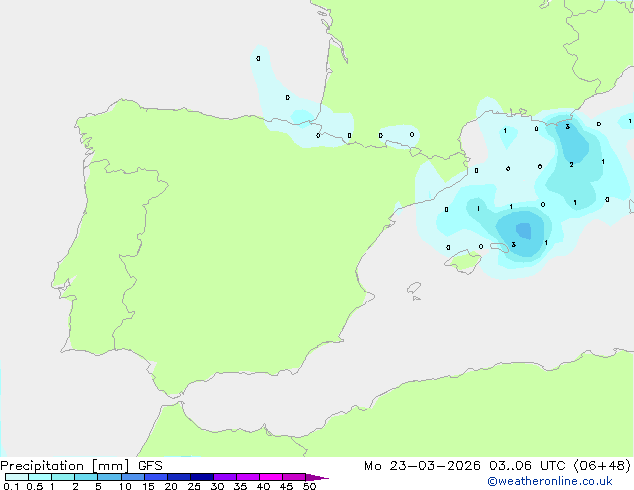
Task: Click the 40–45 mm magenta legend swatch
Action: [271, 477]
